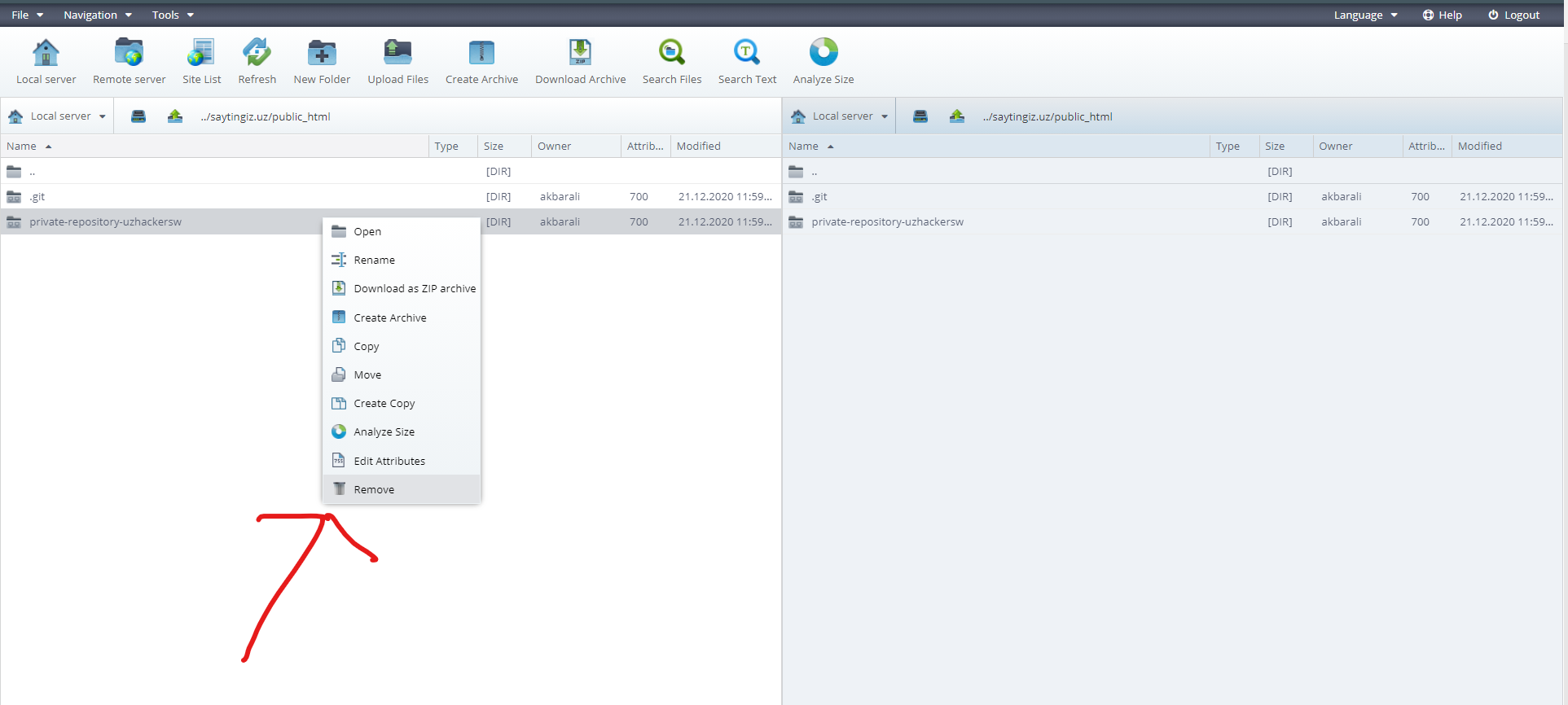Viewport: 1568px width, 705px height.
Task: Click the parent directory folder icon, right panel
Action: click(796, 171)
